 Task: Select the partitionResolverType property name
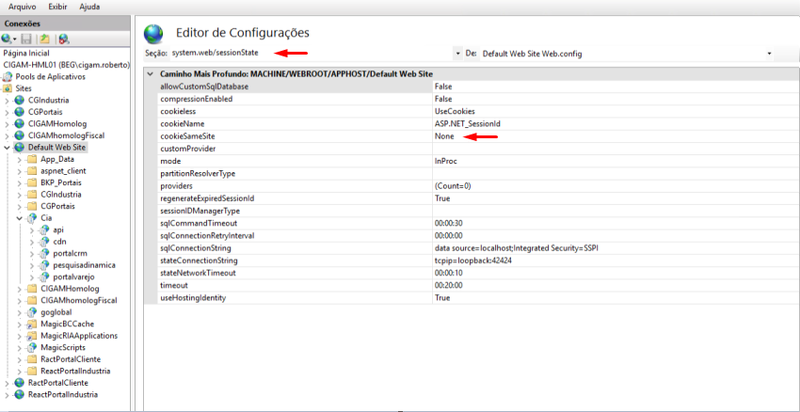click(x=197, y=173)
